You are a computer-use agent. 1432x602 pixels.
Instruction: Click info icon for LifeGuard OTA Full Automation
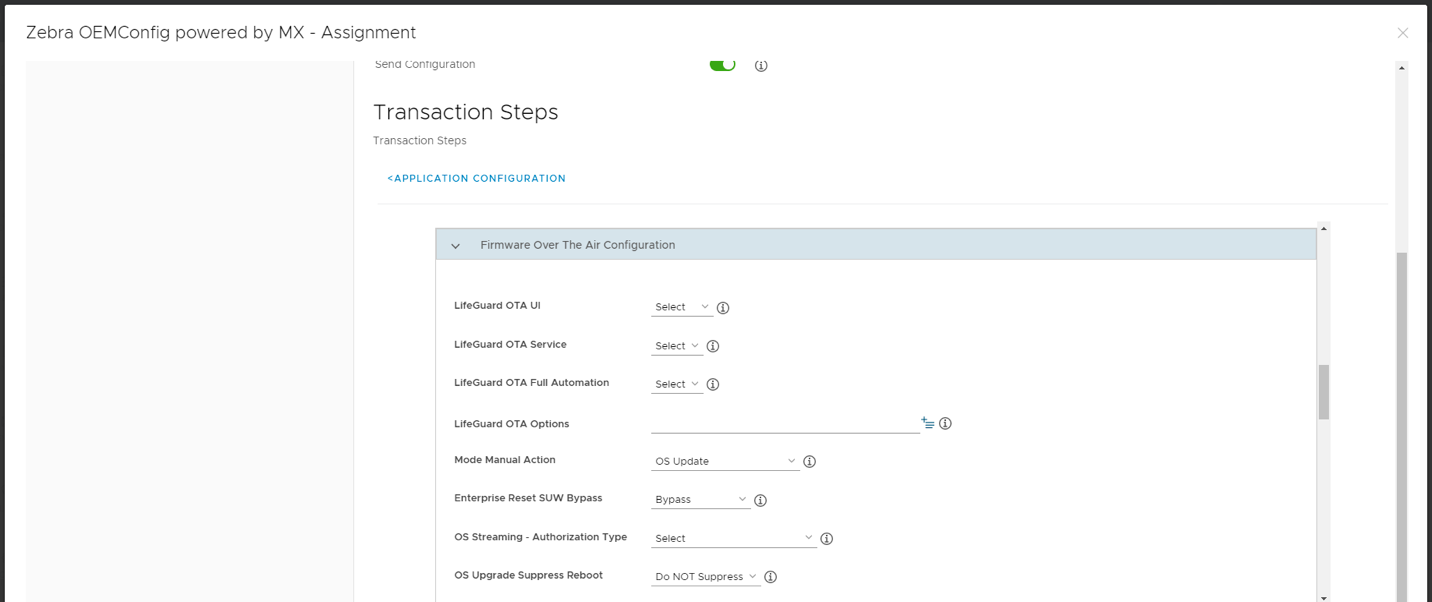point(713,384)
